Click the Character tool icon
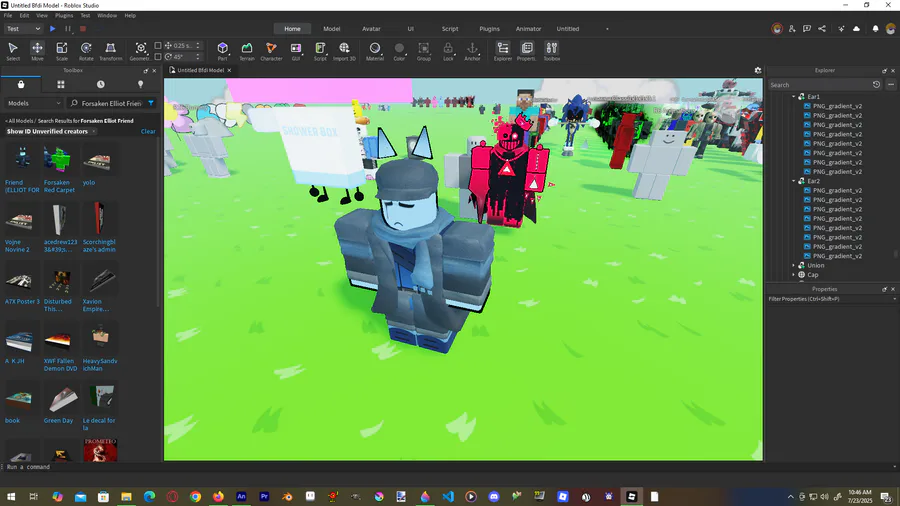900x506 pixels. (271, 50)
